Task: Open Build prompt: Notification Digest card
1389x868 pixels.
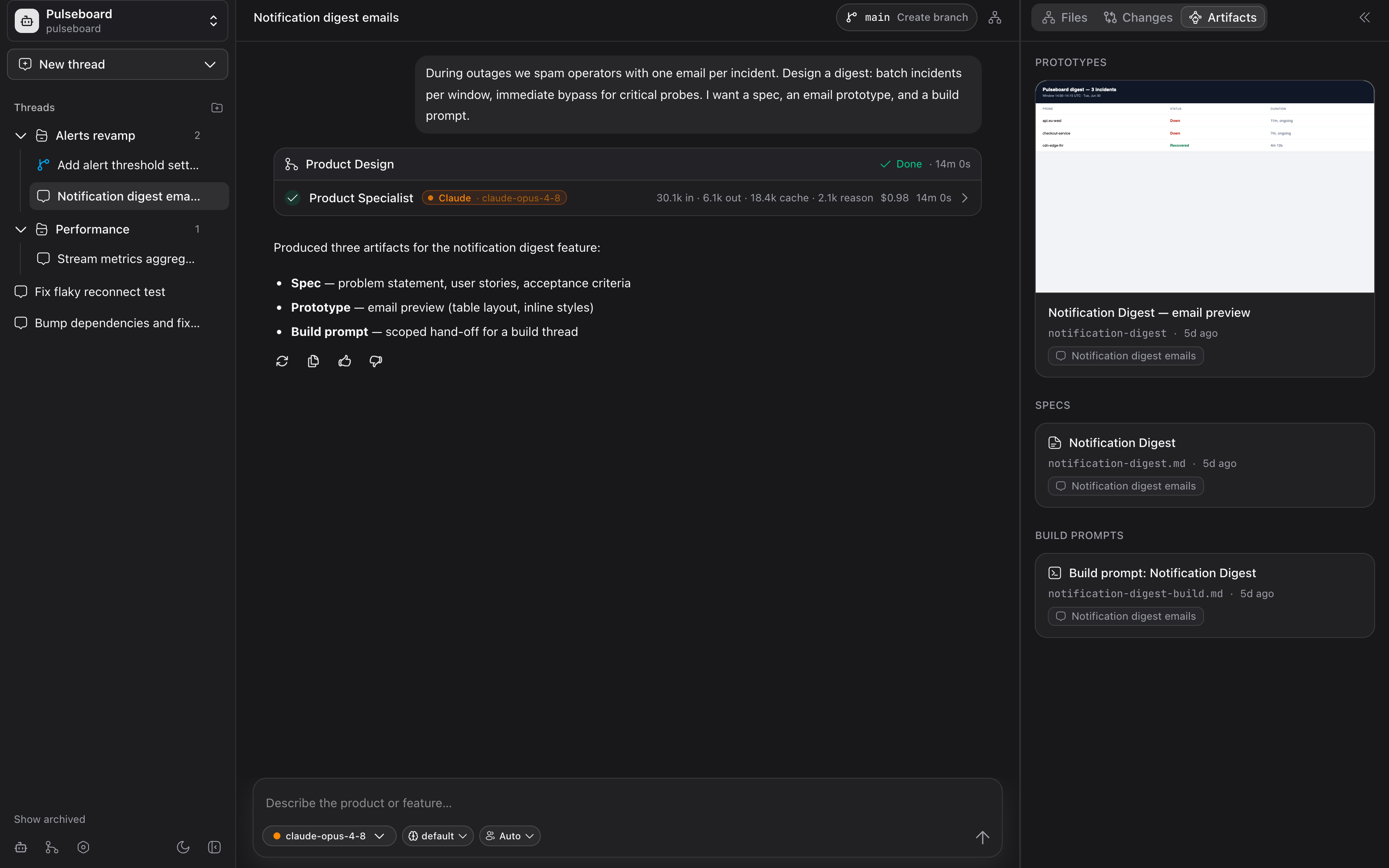Action: pyautogui.click(x=1204, y=595)
